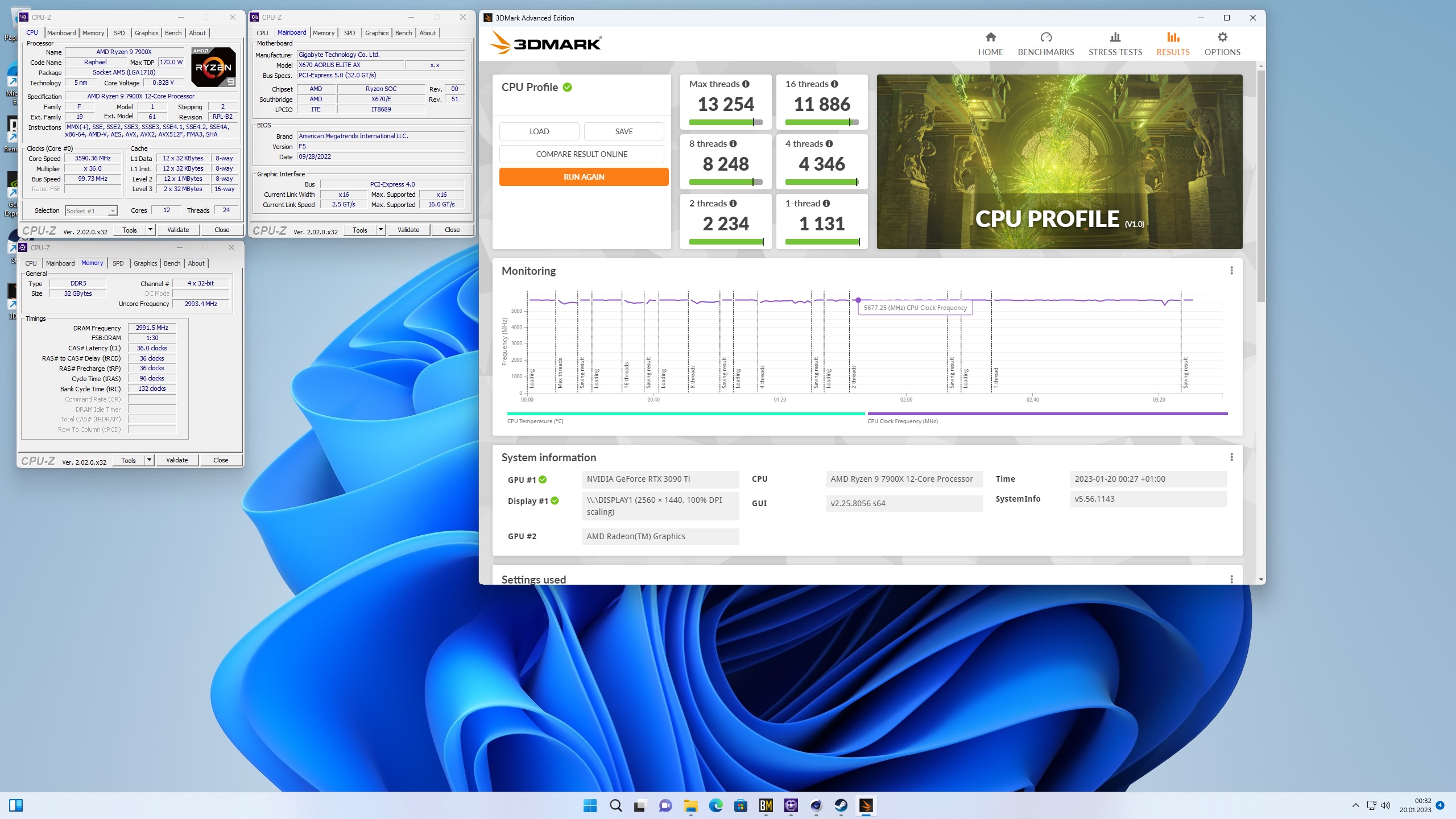Click the GPU #1 green check icon
1456x819 pixels.
point(543,479)
